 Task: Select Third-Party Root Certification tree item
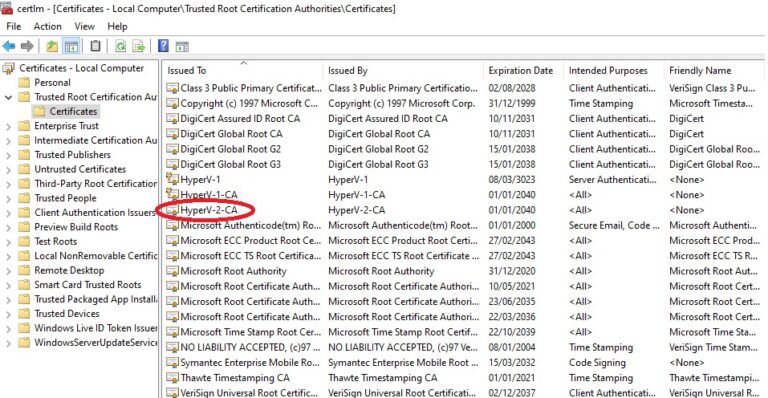pyautogui.click(x=96, y=184)
